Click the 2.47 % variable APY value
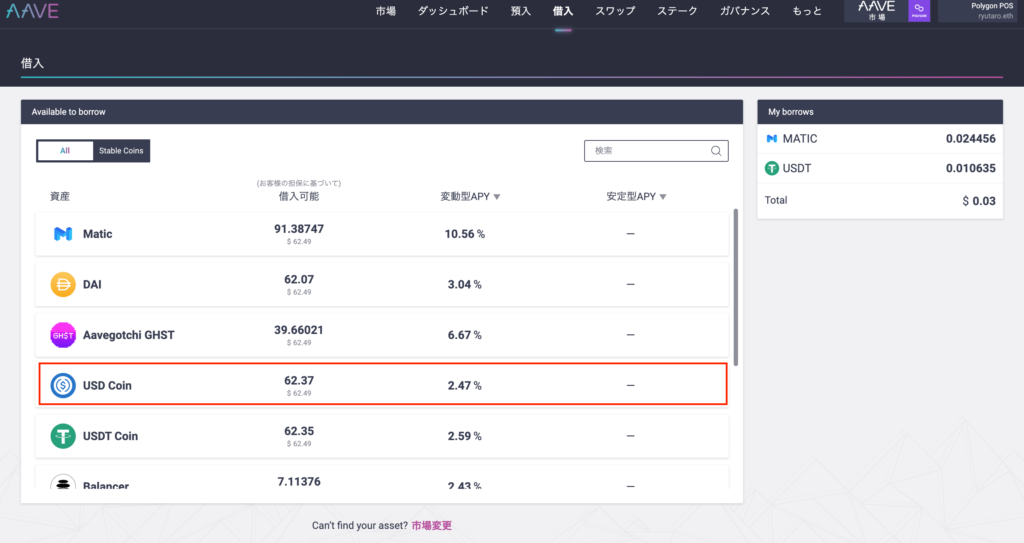 point(464,386)
